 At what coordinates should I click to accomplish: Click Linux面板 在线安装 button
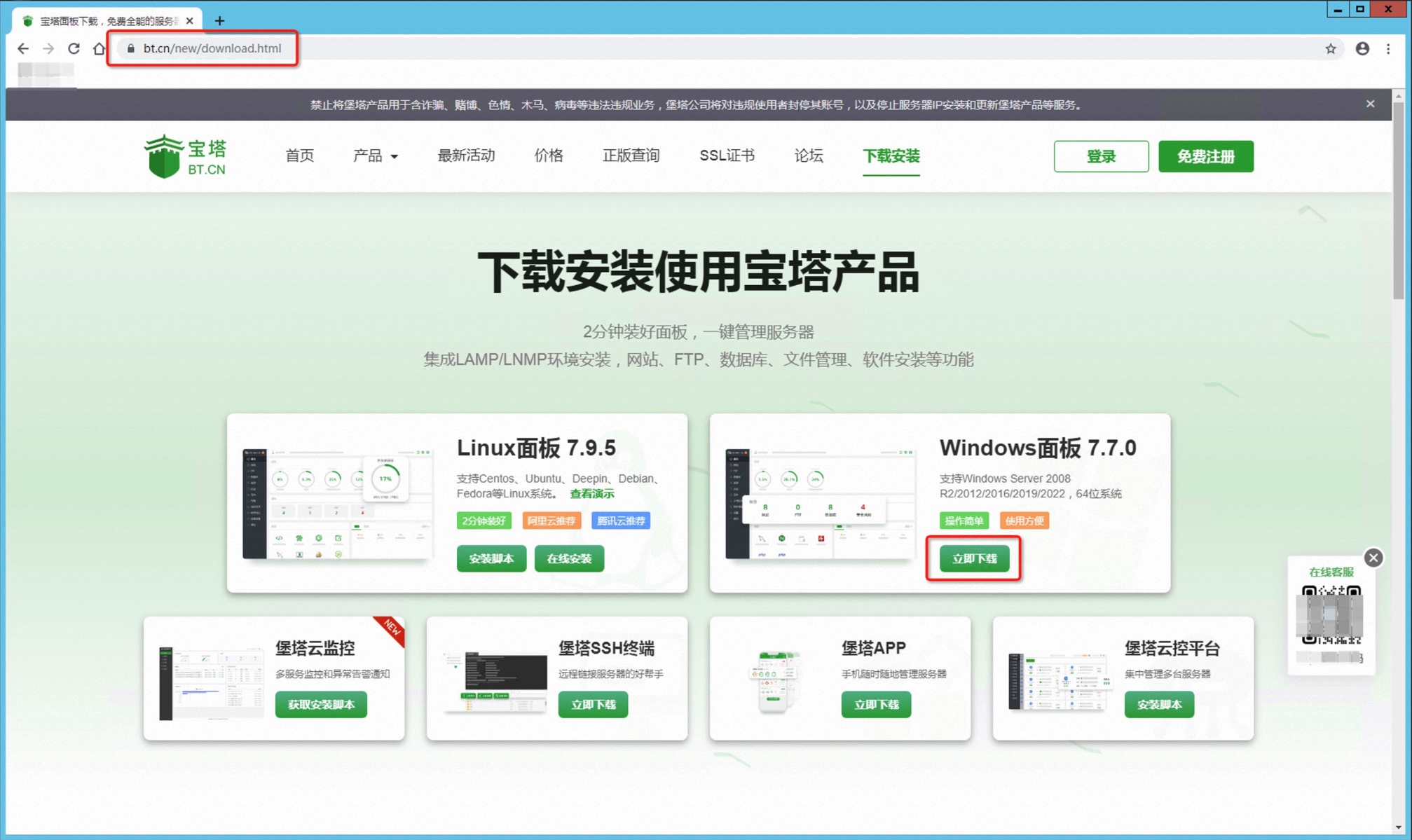pyautogui.click(x=569, y=558)
